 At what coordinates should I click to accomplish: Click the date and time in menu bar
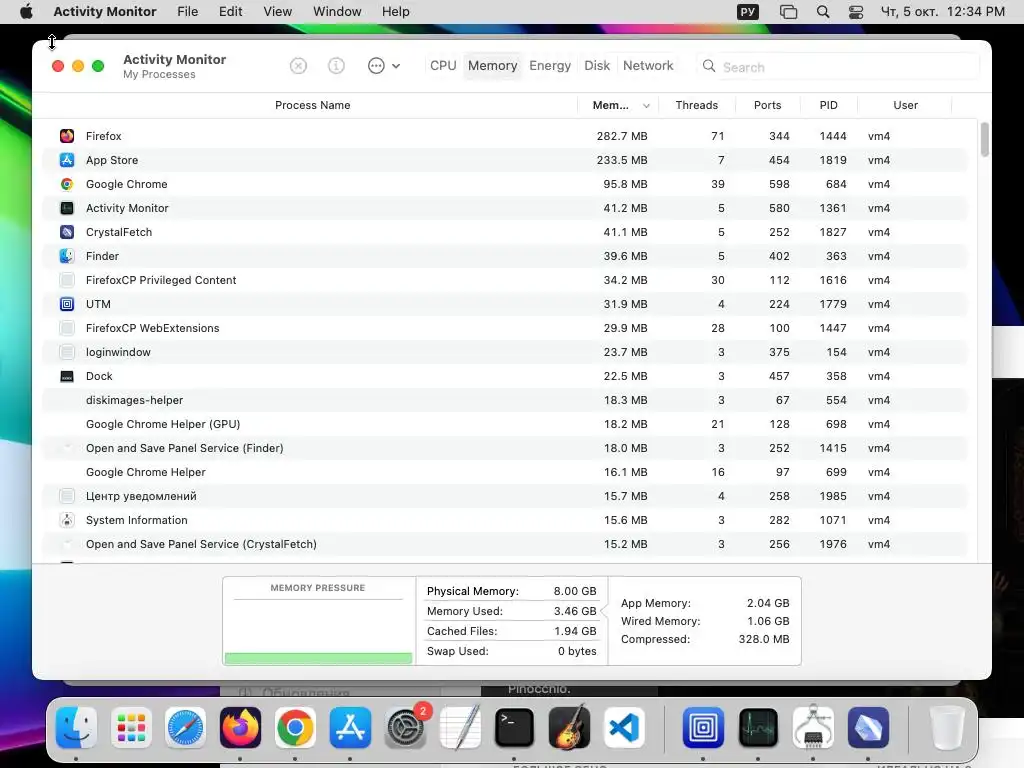[942, 12]
